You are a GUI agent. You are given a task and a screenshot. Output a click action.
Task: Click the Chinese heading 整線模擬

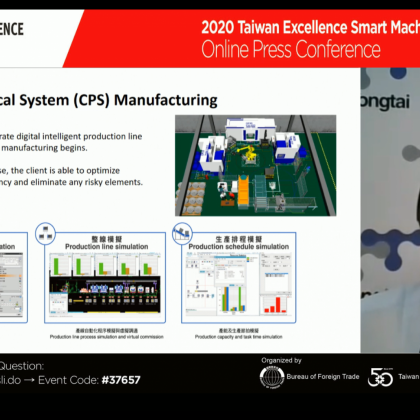click(x=107, y=239)
